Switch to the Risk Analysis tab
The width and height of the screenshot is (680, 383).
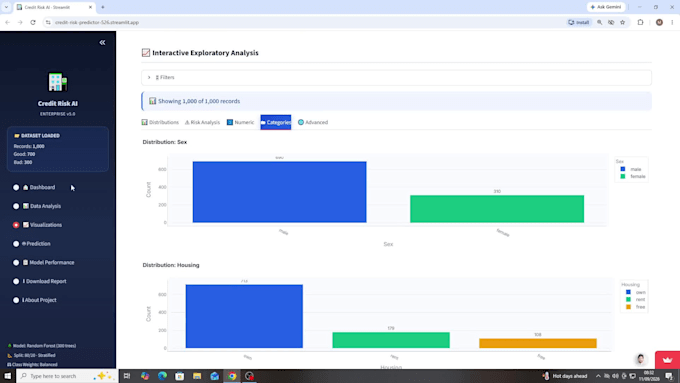tap(202, 122)
